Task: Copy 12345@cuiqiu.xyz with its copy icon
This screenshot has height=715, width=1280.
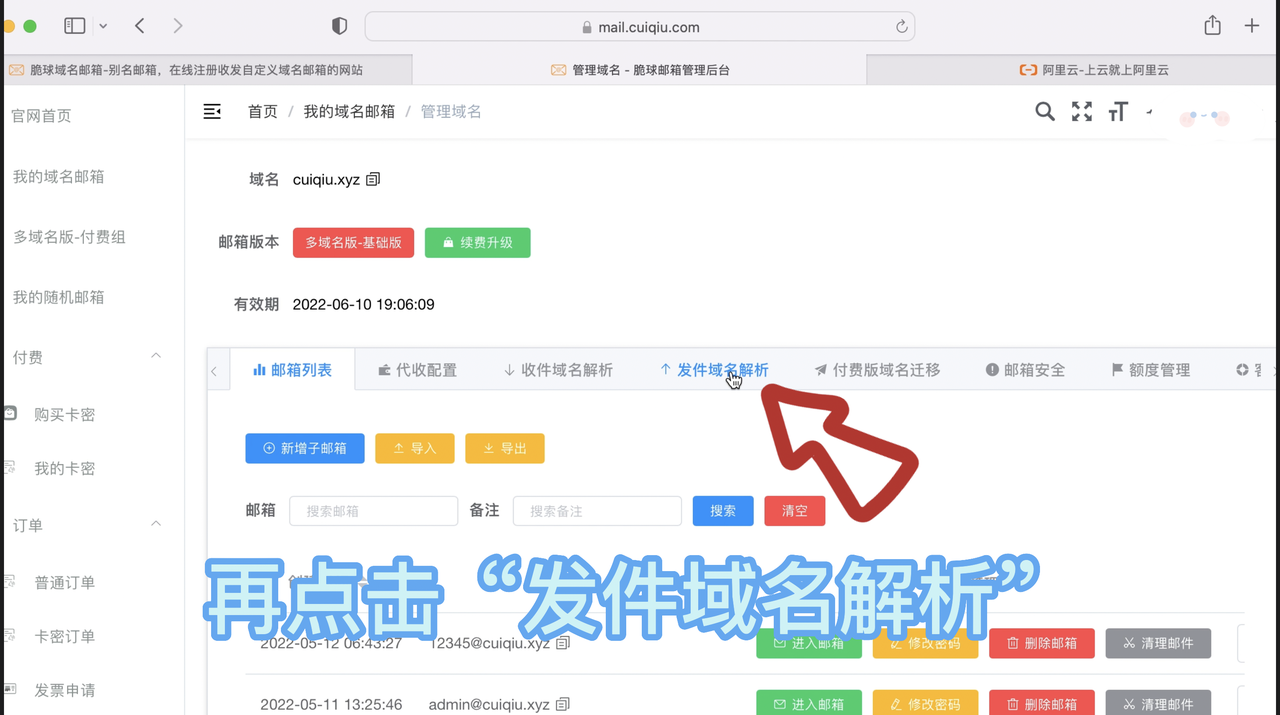Action: tap(563, 643)
